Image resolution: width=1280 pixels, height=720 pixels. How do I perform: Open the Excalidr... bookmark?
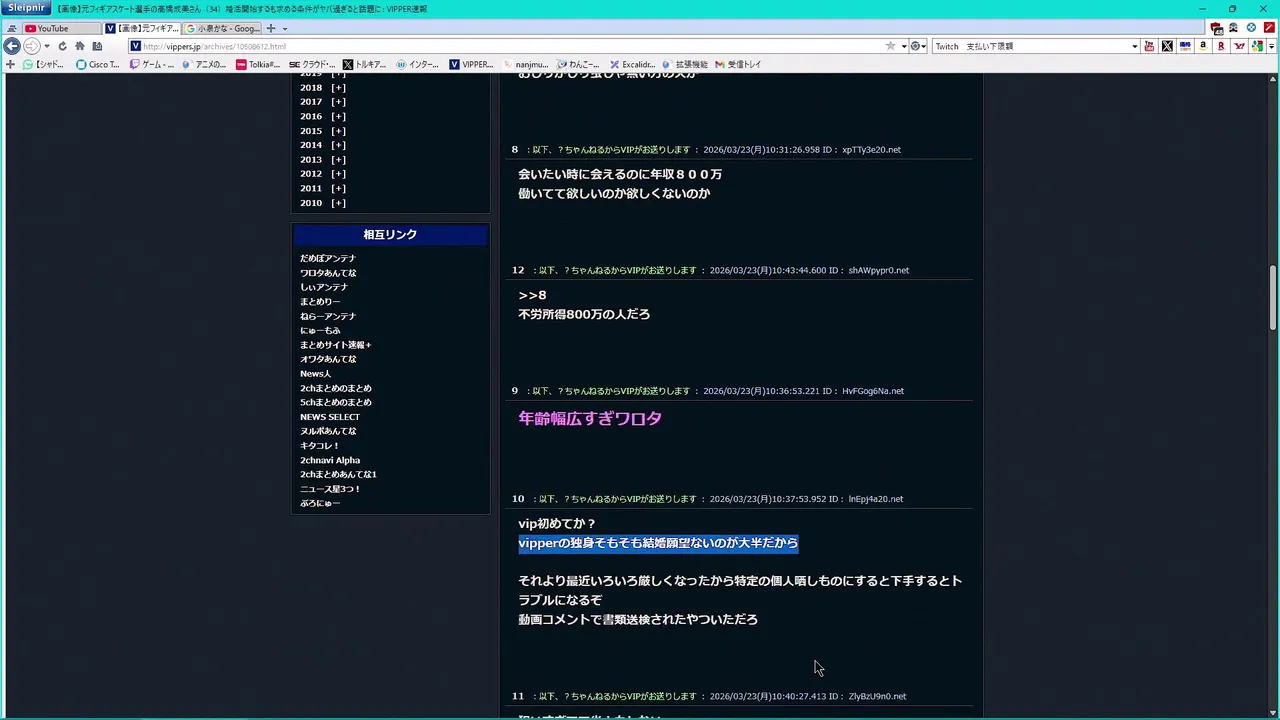[632, 64]
